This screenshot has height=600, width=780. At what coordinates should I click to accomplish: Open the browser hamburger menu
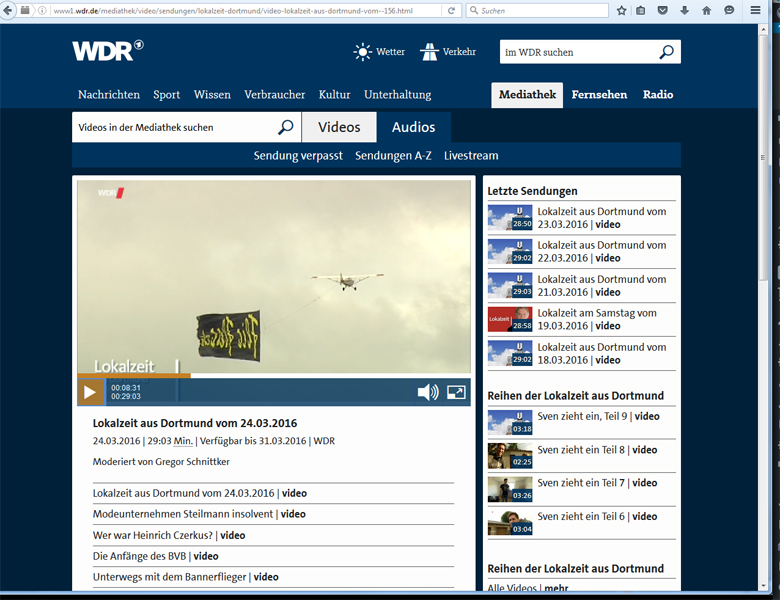coord(755,10)
